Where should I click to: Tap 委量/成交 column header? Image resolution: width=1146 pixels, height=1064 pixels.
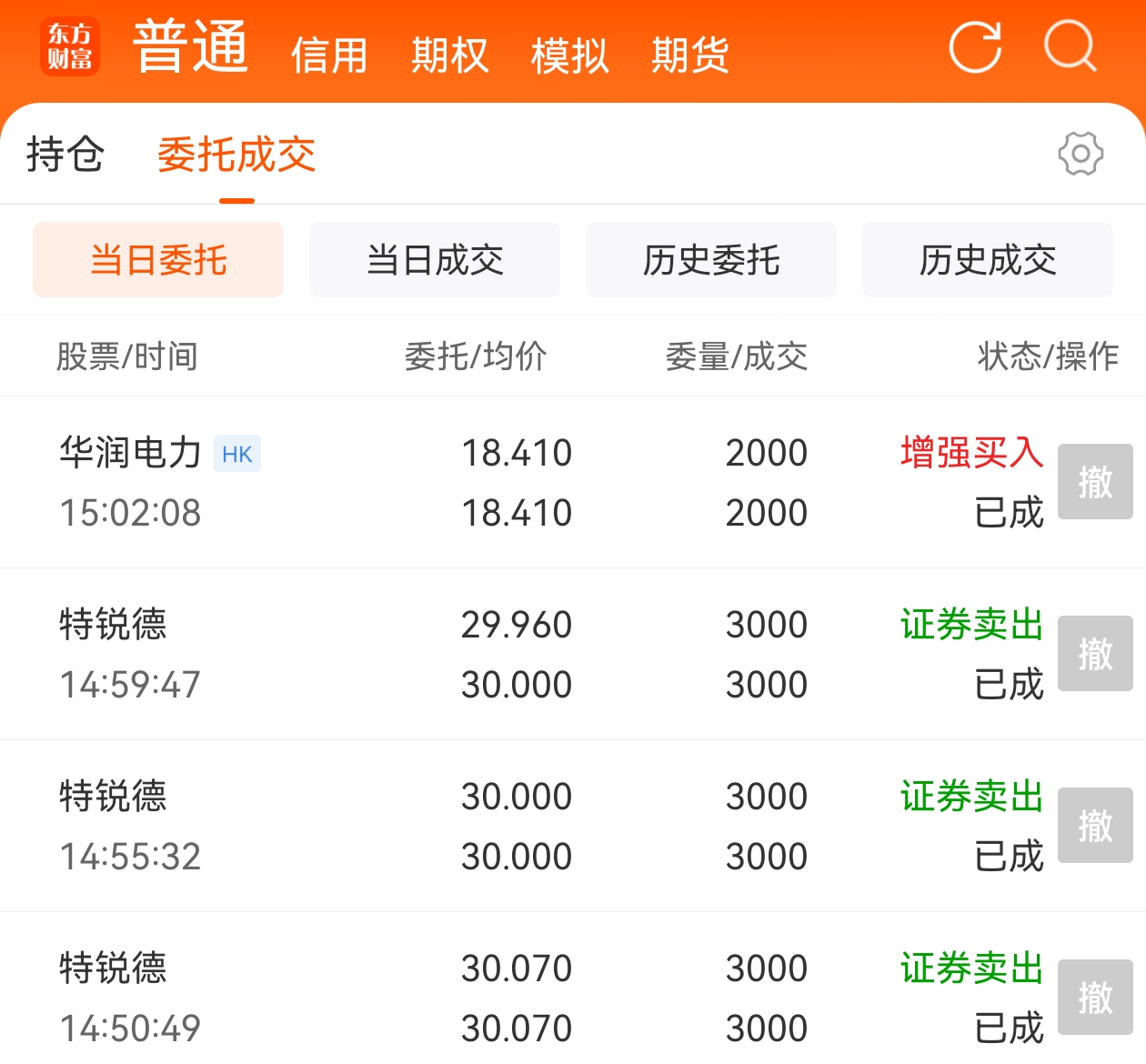pyautogui.click(x=737, y=356)
